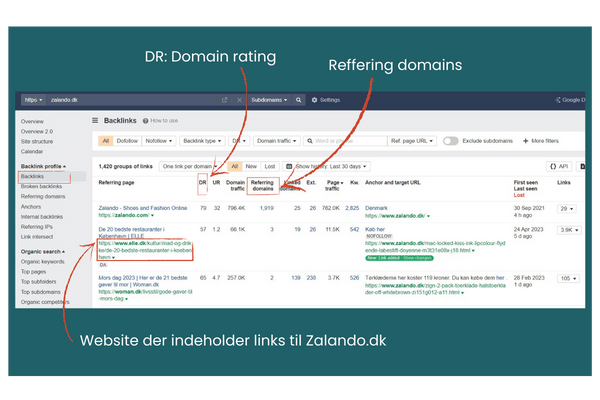Sort by the UR column header
Screen dimensions: 600x400
tap(216, 183)
